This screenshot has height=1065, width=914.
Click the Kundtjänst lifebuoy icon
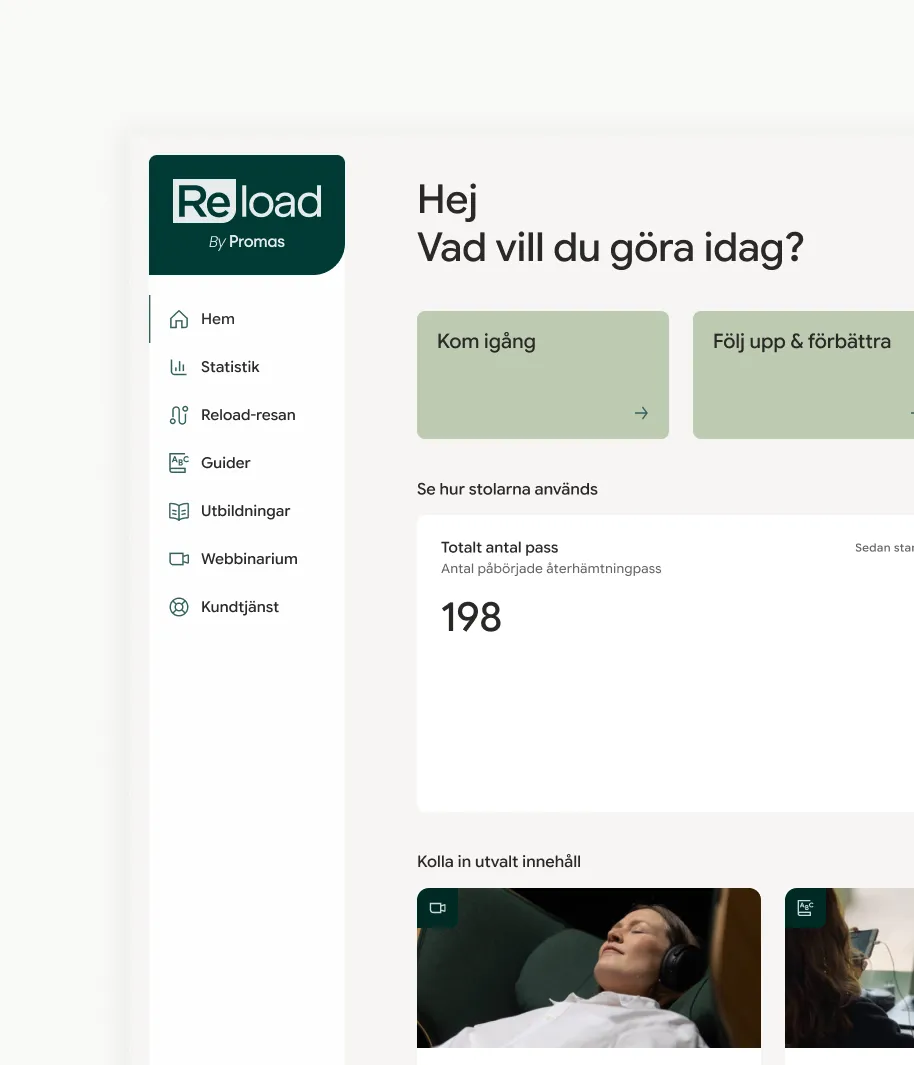tap(179, 607)
